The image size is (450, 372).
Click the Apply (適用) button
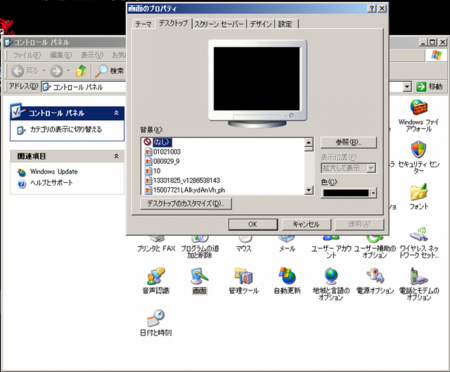[359, 224]
